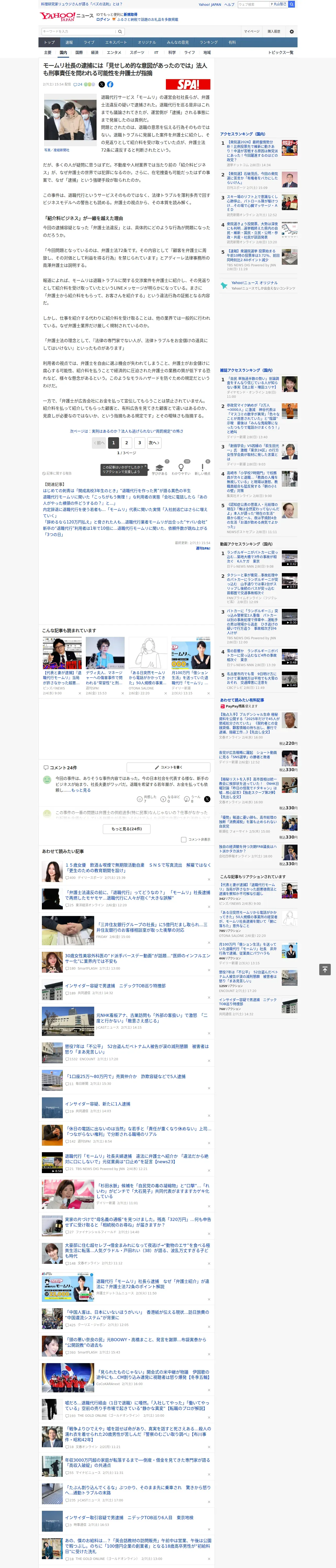Click the Yahoo!ニュース オリジナル bird icon
This screenshot has height=1568, width=336.
(x=225, y=285)
